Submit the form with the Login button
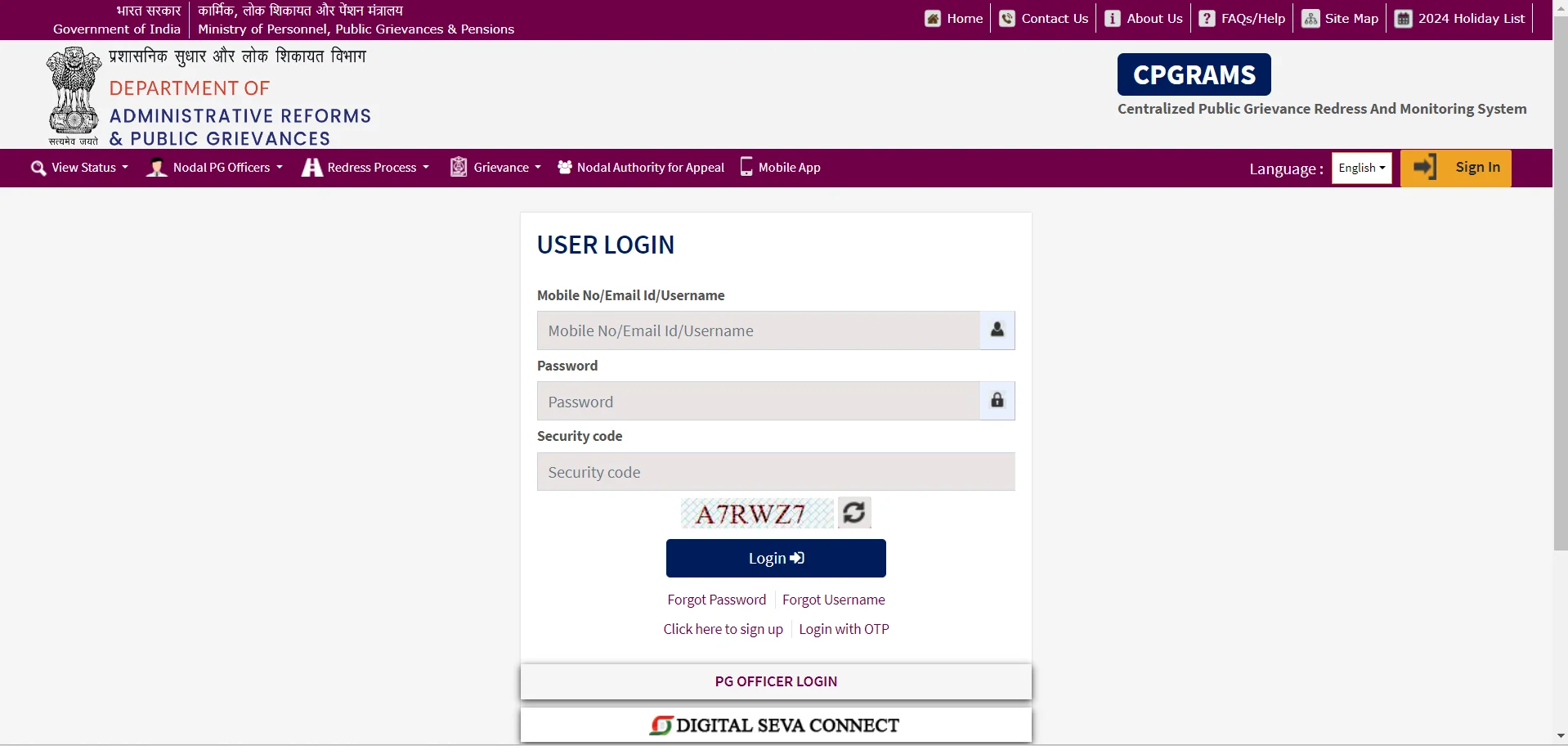The height and width of the screenshot is (746, 1568). click(x=776, y=558)
